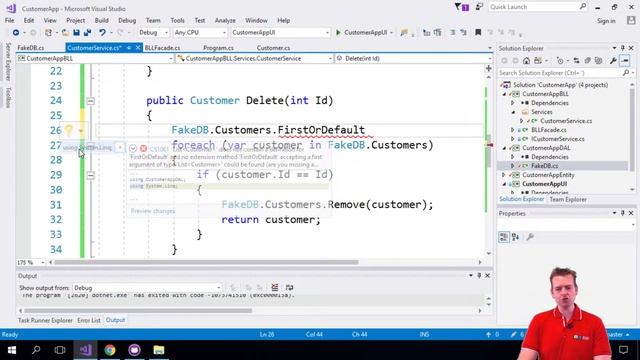The image size is (640, 360).
Task: Toggle auto-hide pin on Properties panel
Action: pos(623,213)
